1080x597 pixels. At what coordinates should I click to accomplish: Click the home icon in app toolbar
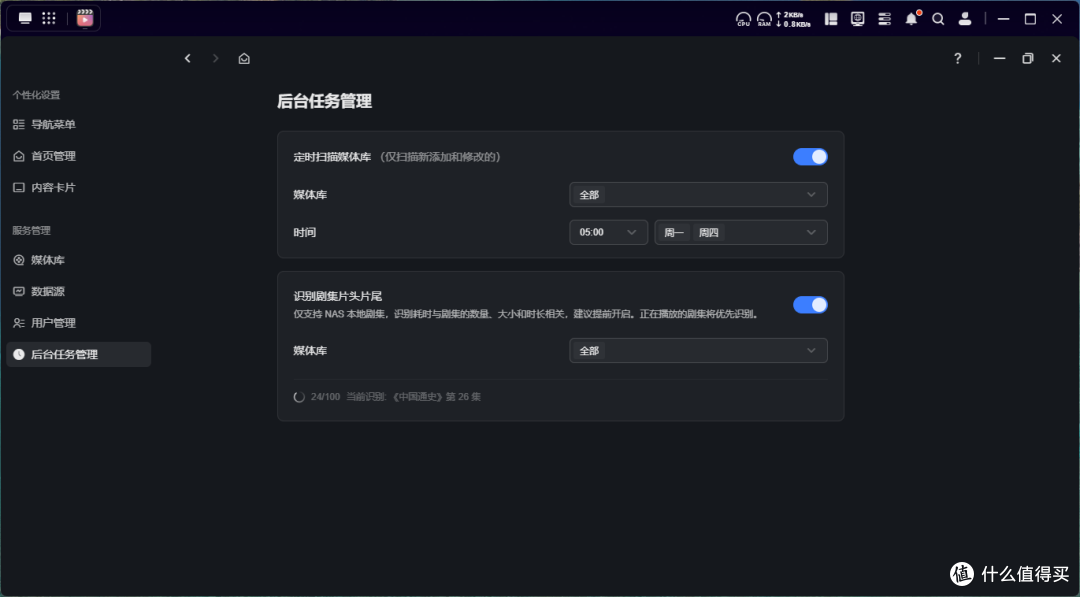click(x=244, y=59)
